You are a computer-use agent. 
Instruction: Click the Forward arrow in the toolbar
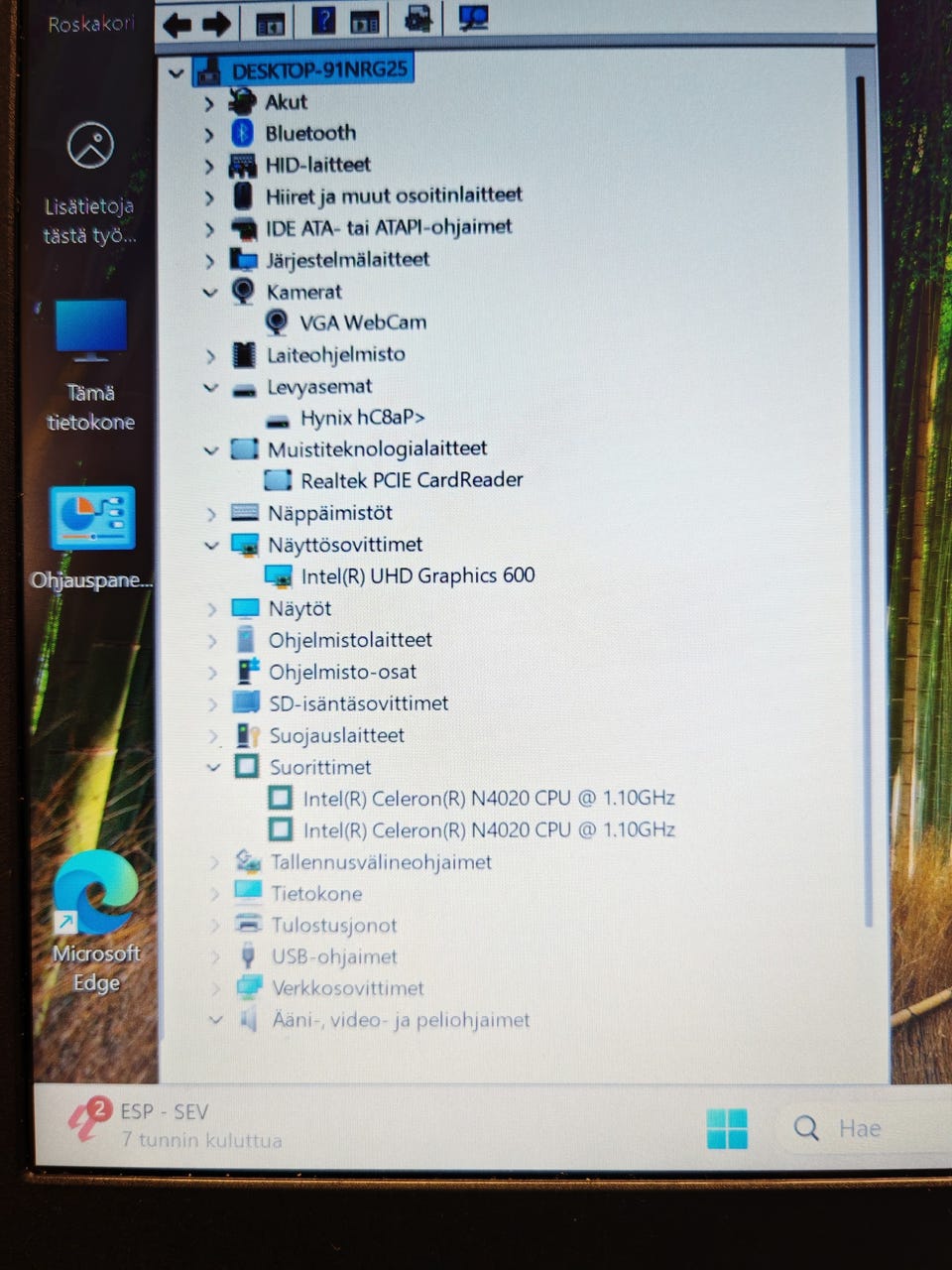tap(215, 23)
